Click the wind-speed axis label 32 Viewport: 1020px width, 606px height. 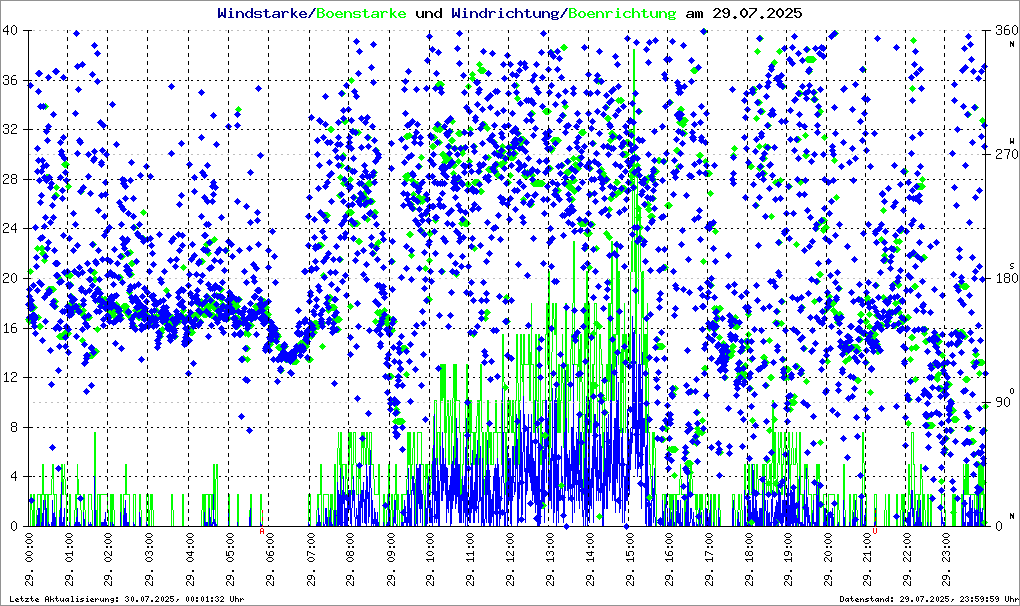coord(10,130)
